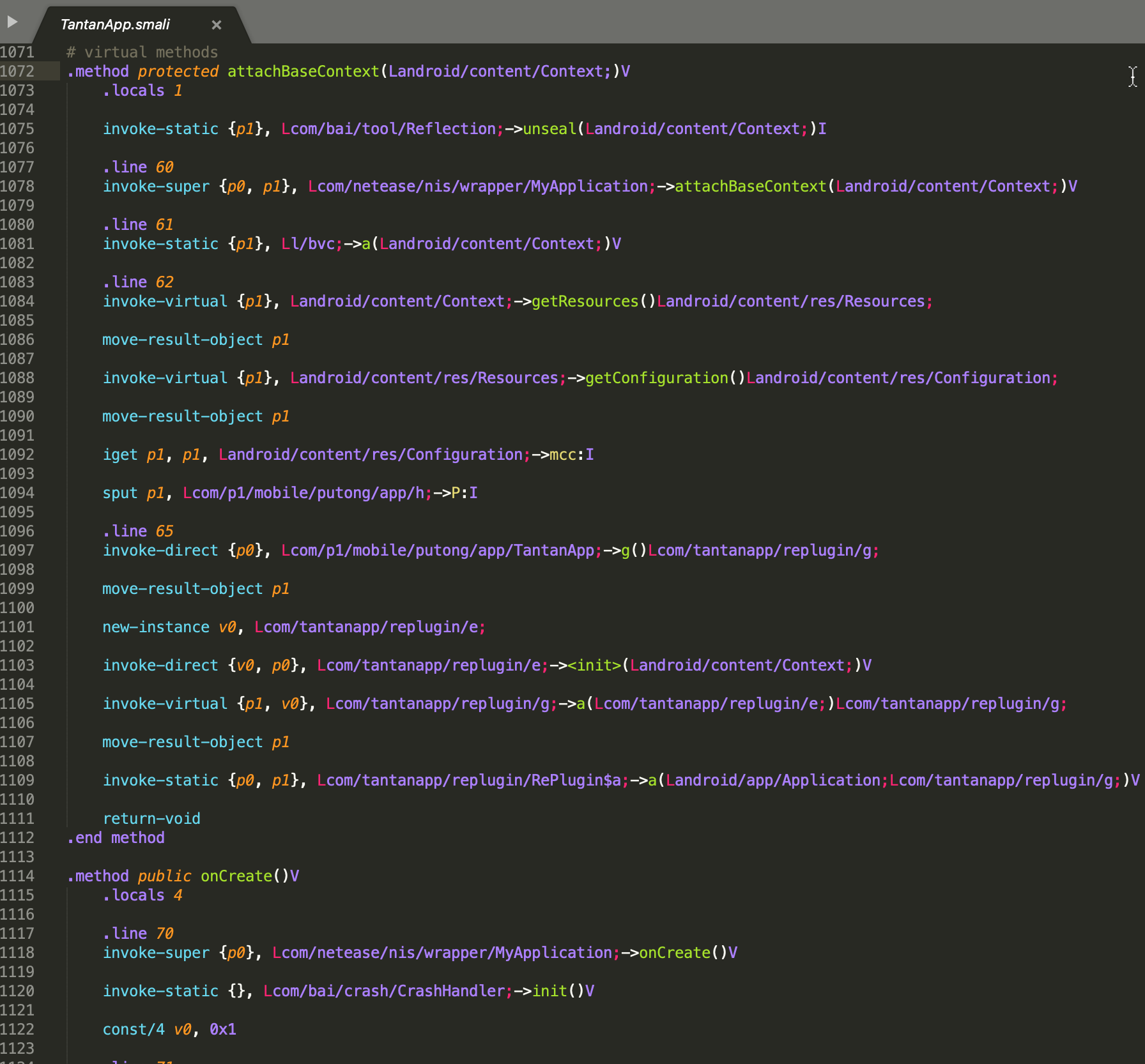Click 'move-result-object p1' on line 1099
Image resolution: width=1145 pixels, height=1064 pixels.
pyautogui.click(x=196, y=588)
